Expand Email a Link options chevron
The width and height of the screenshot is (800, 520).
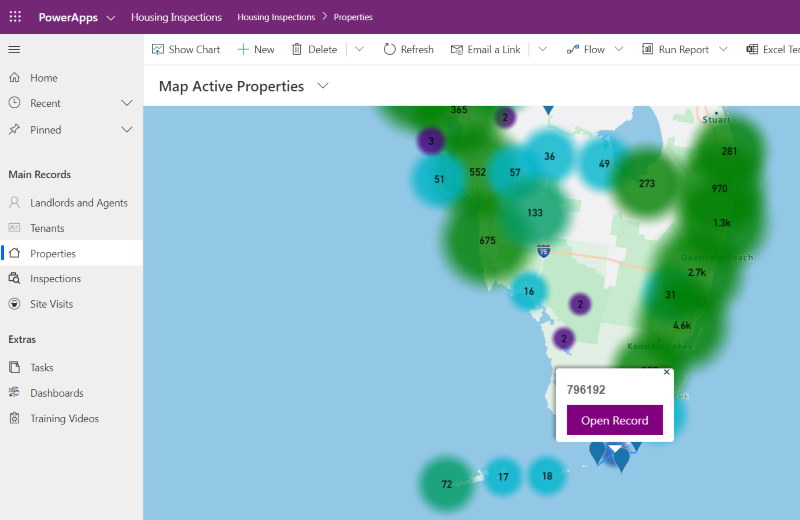[542, 49]
